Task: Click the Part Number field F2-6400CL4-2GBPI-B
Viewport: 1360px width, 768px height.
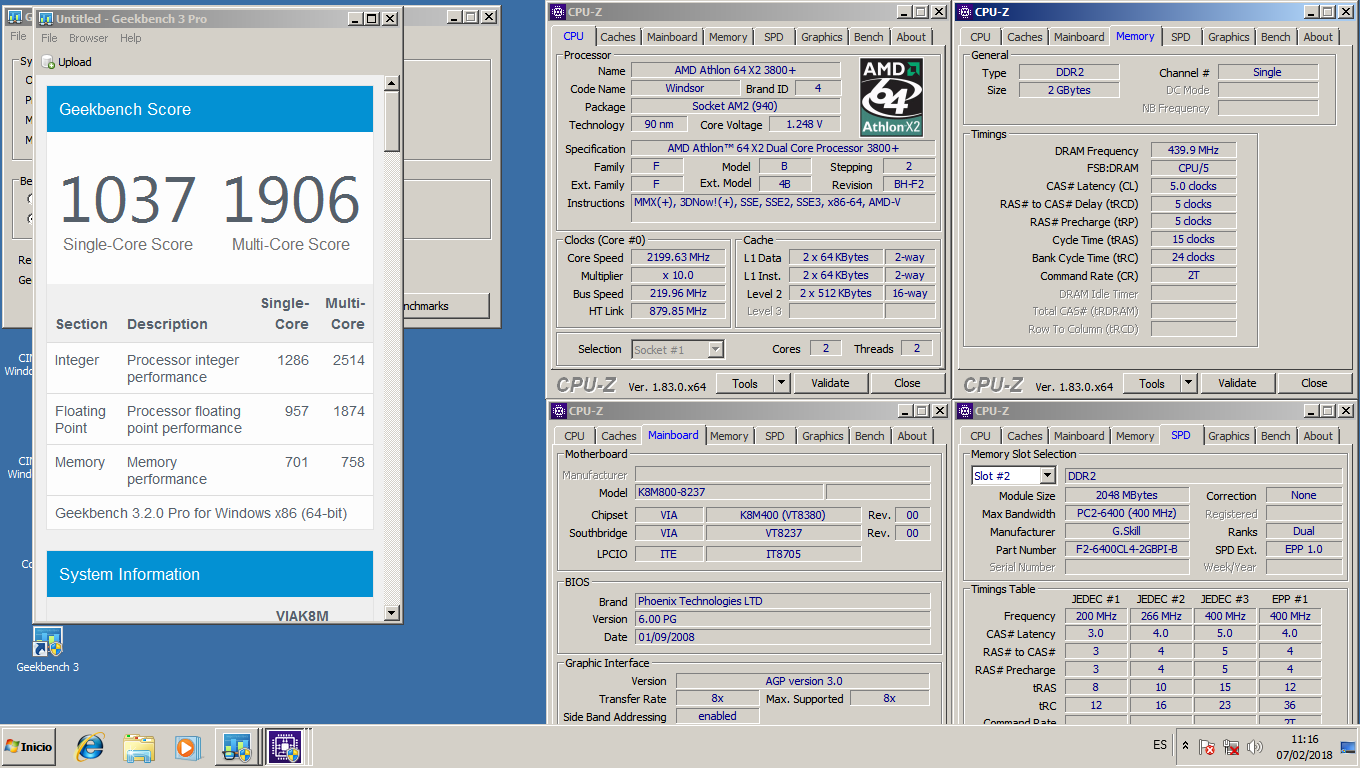Action: coord(1128,549)
